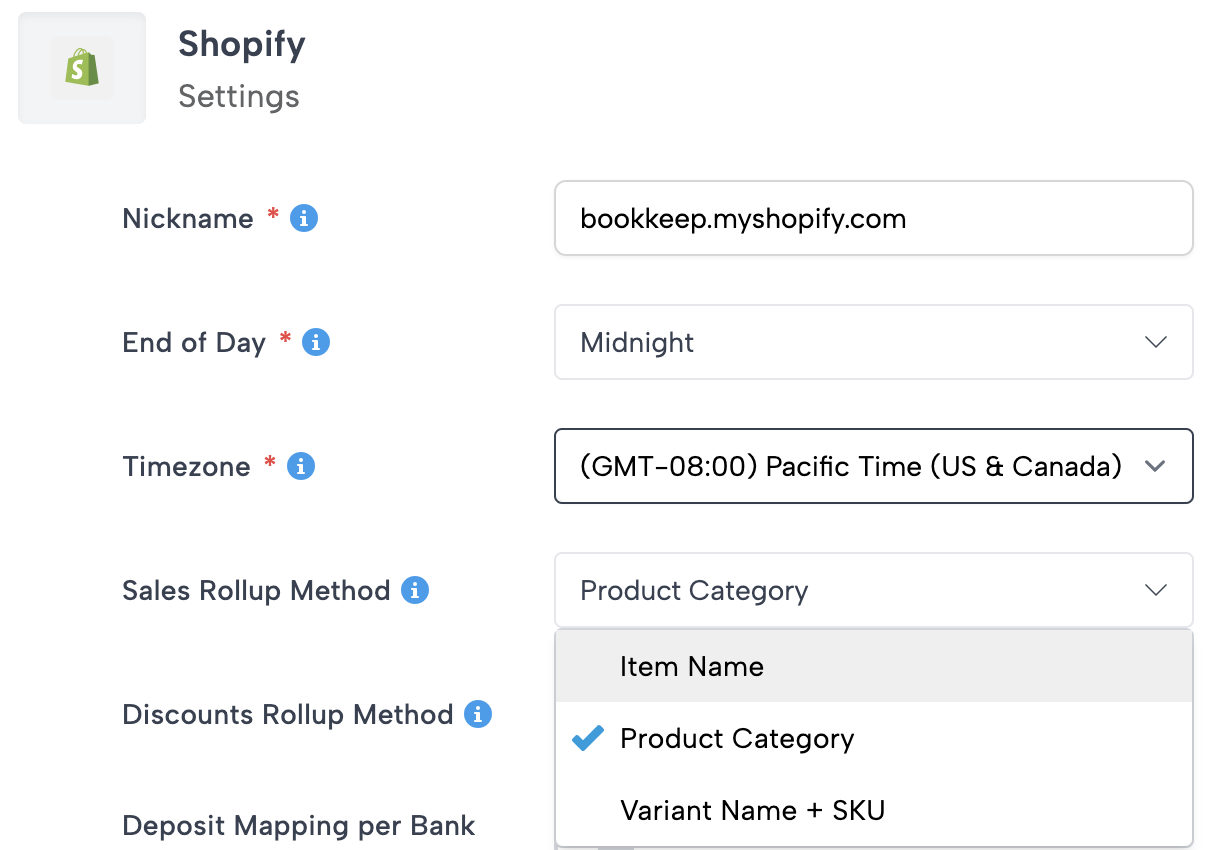Click the Discounts Rollup Method label
Screen dimensions: 1222x850
tap(287, 714)
